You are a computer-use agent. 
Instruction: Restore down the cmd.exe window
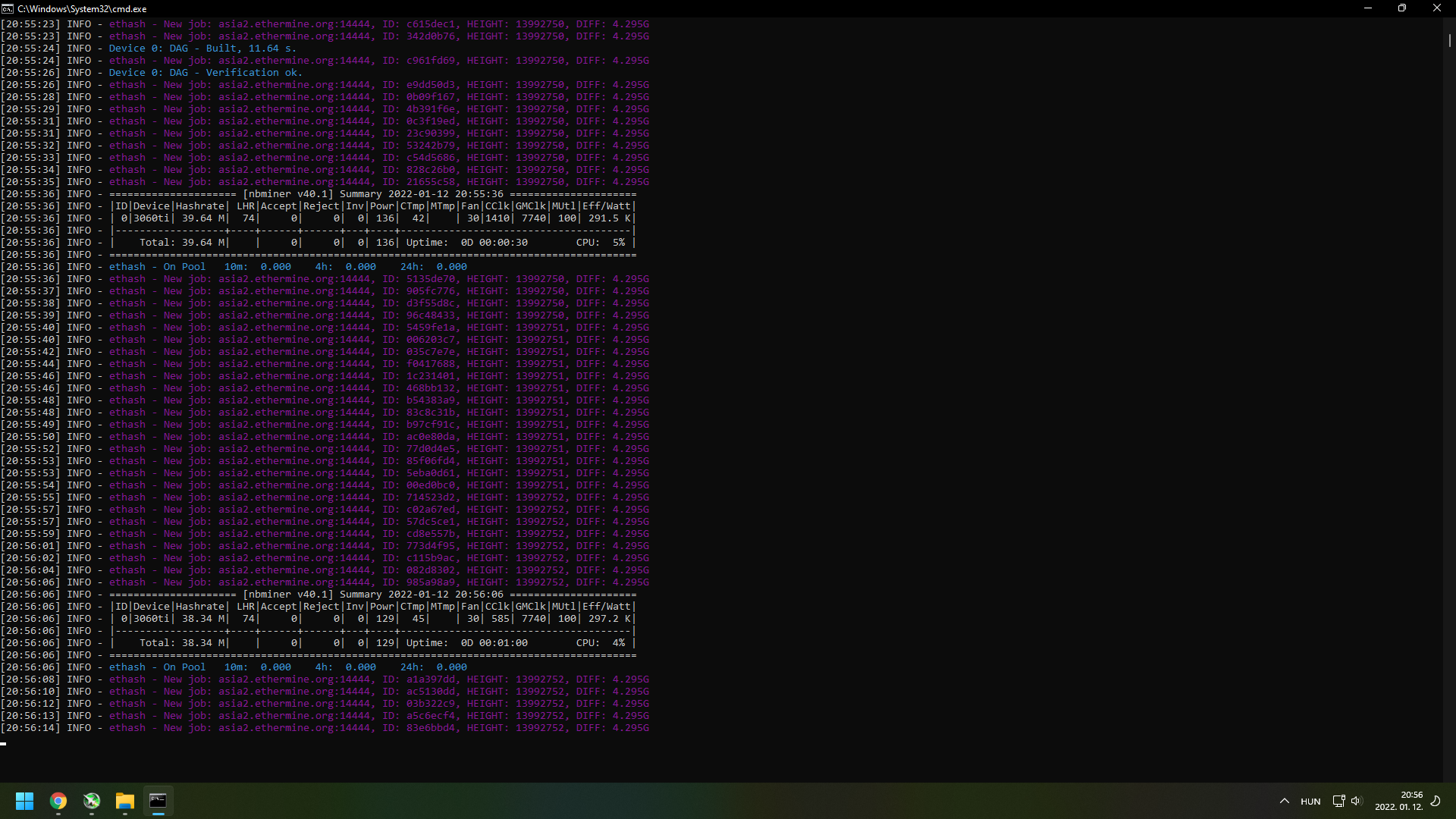click(1402, 8)
